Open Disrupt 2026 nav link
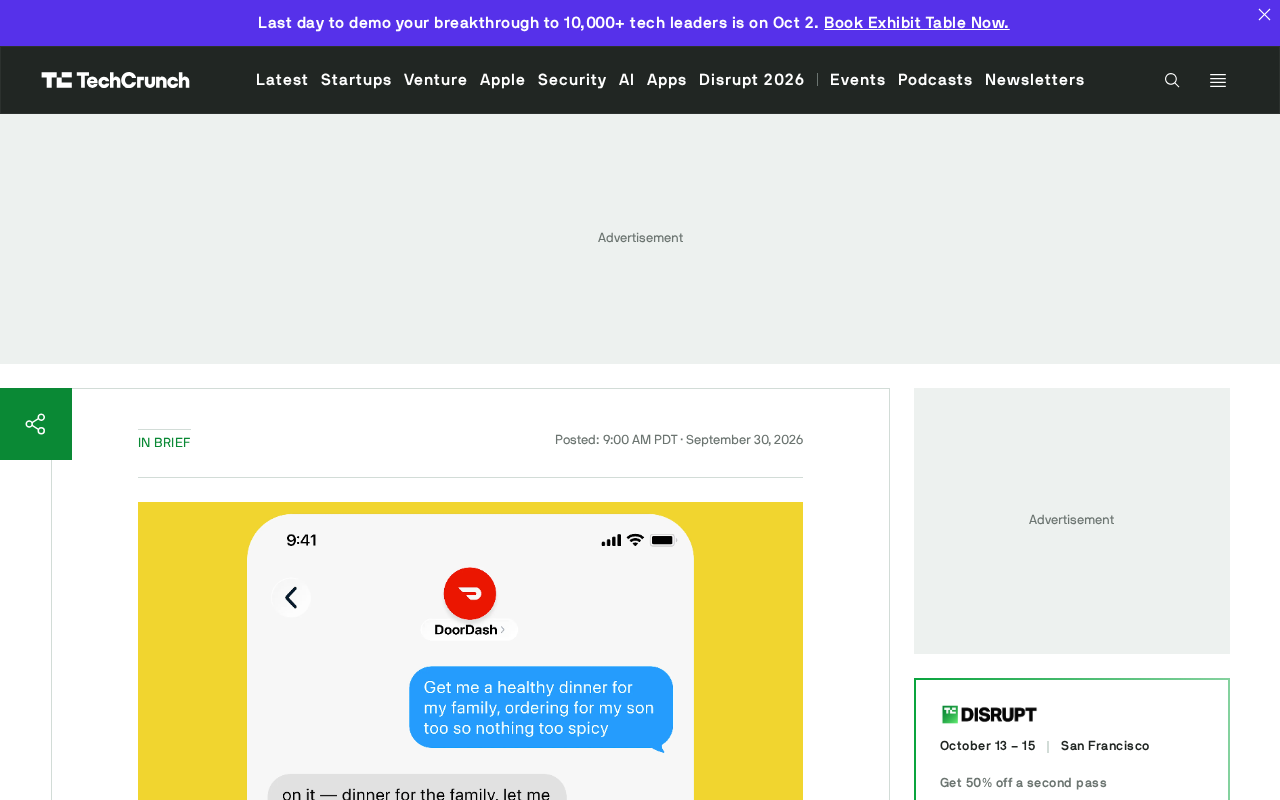This screenshot has height=800, width=1280. pyautogui.click(x=752, y=80)
